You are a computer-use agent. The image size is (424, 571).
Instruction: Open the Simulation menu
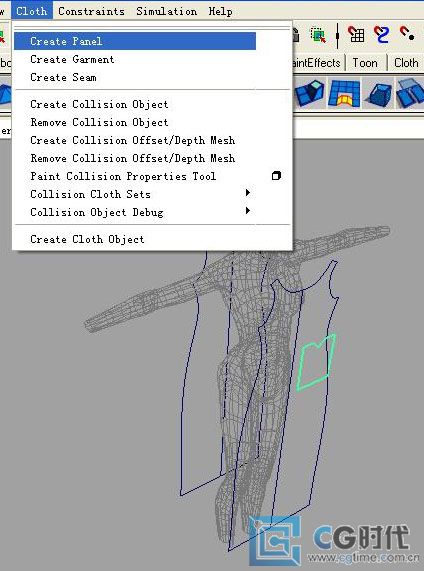[x=166, y=11]
